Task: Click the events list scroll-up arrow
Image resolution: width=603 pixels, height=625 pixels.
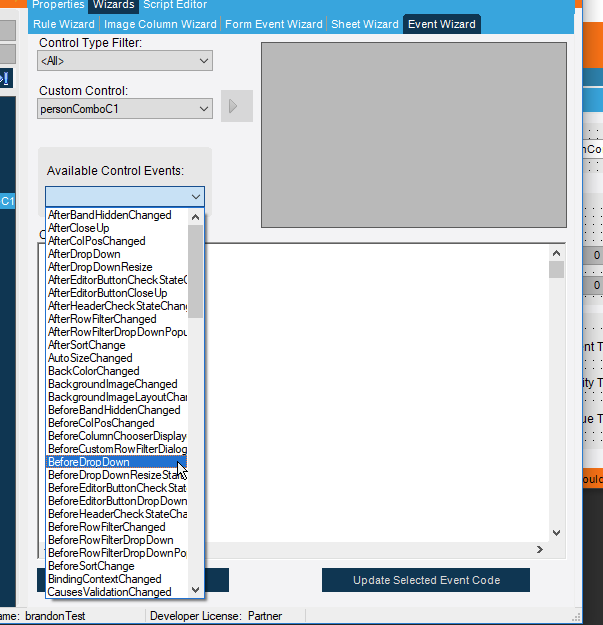Action: [x=195, y=217]
